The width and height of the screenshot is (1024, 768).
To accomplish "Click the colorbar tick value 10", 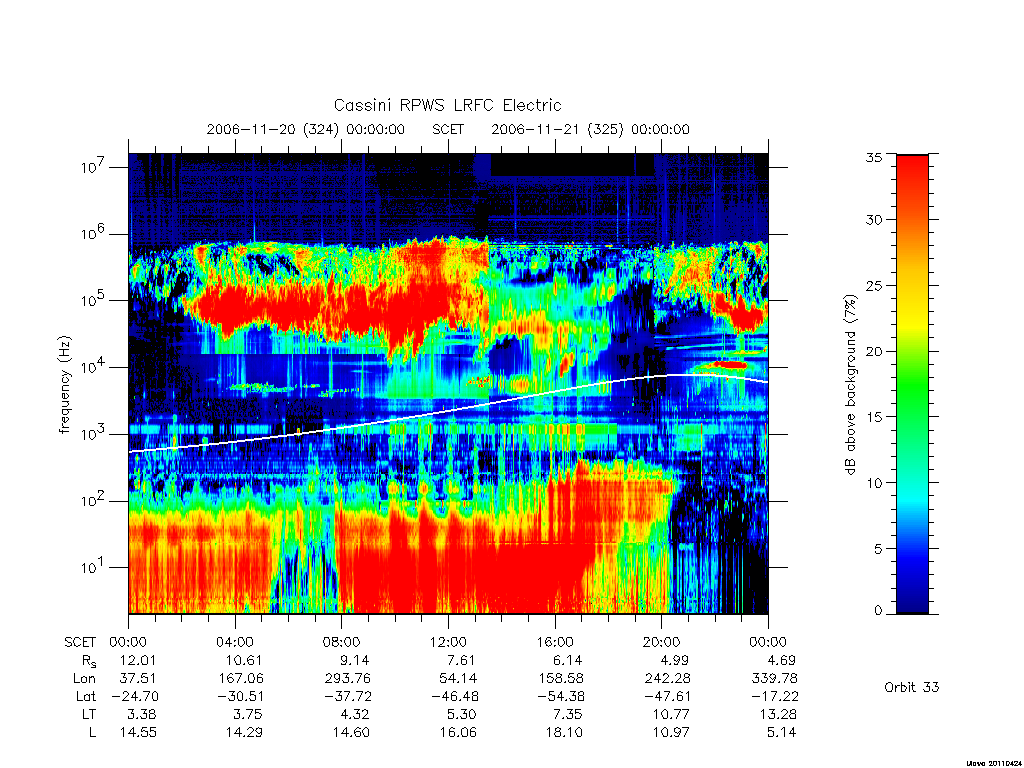I will (x=874, y=483).
